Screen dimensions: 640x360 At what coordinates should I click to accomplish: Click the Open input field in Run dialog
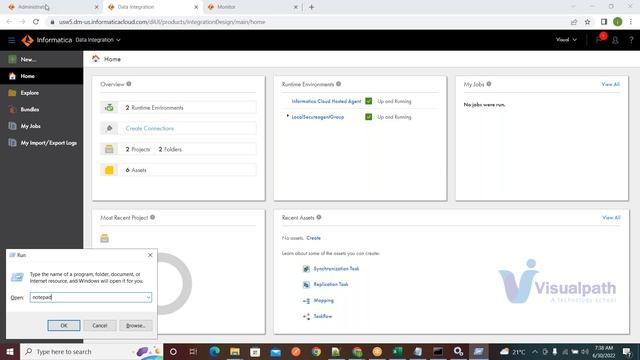91,297
